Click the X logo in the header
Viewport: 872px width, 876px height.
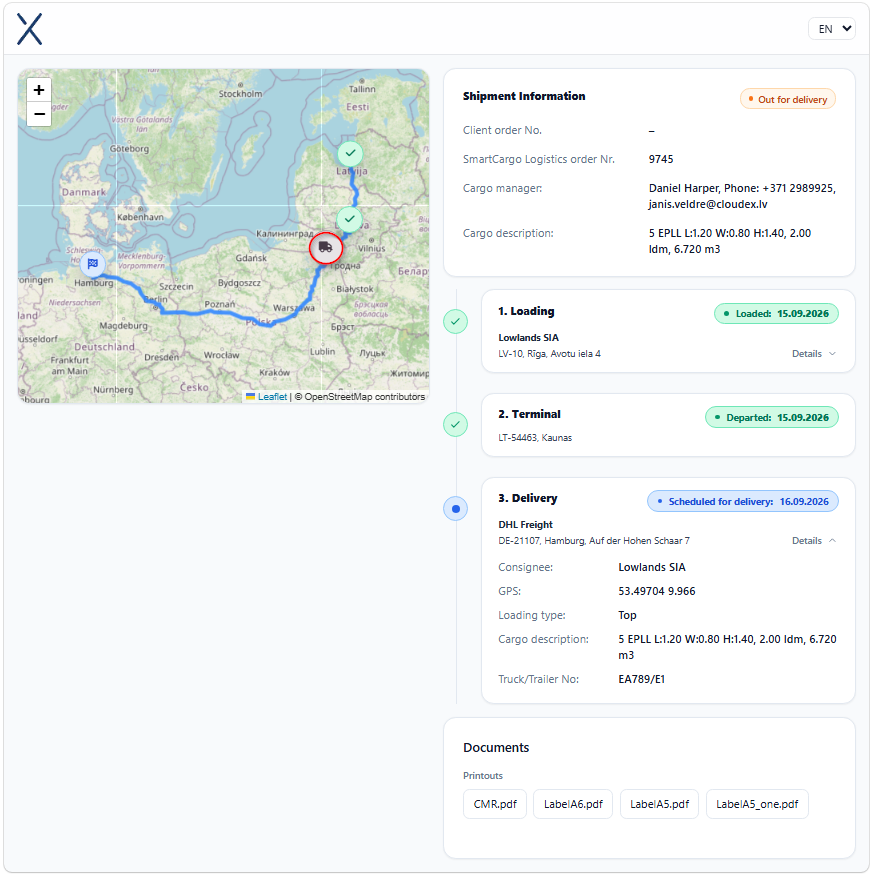30,29
